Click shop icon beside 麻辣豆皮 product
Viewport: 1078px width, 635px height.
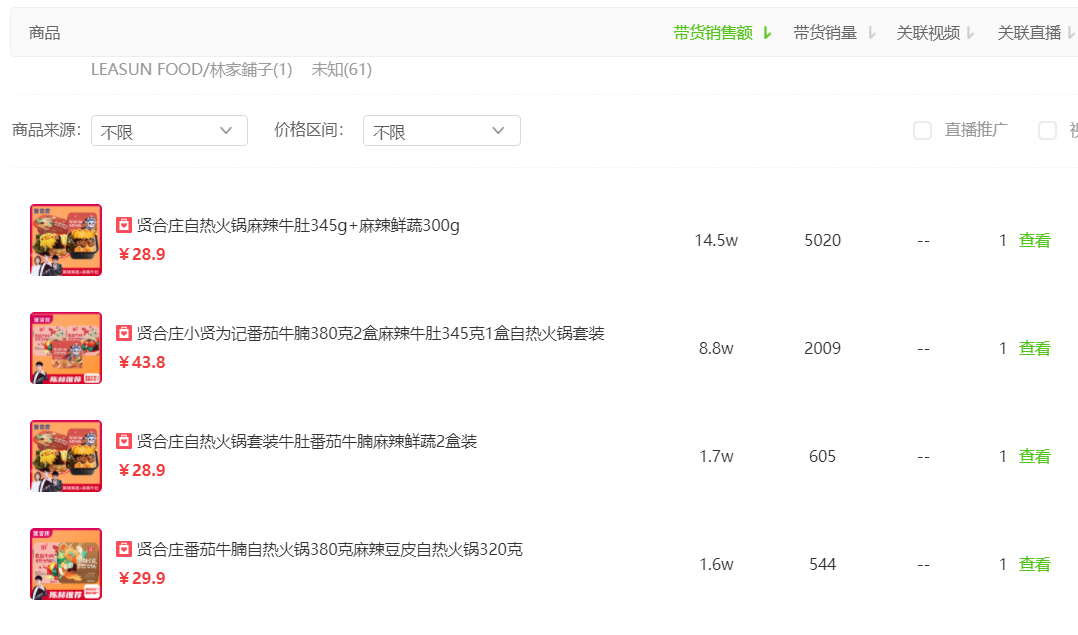124,549
